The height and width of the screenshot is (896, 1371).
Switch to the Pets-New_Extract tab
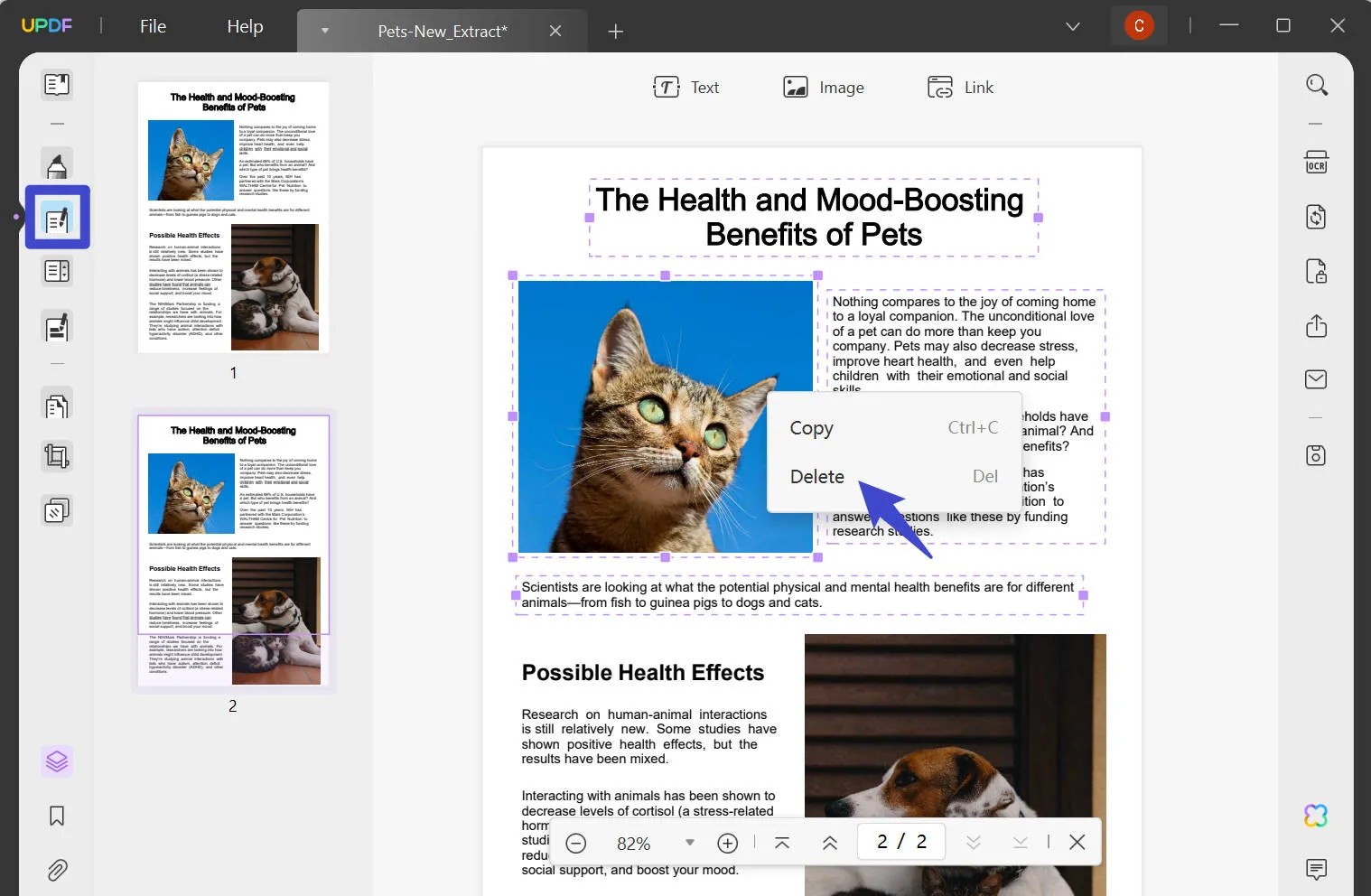pos(443,31)
